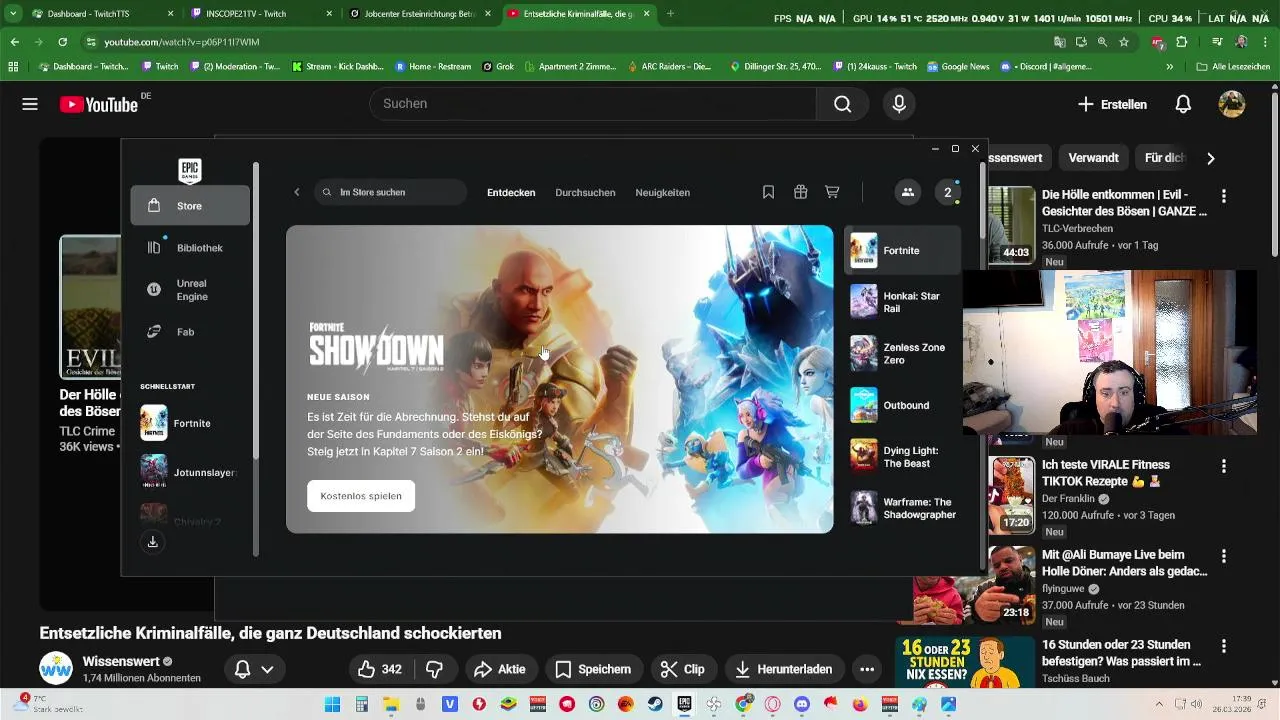Click the gift icon in Epic store header
1280x720 pixels.
[800, 192]
